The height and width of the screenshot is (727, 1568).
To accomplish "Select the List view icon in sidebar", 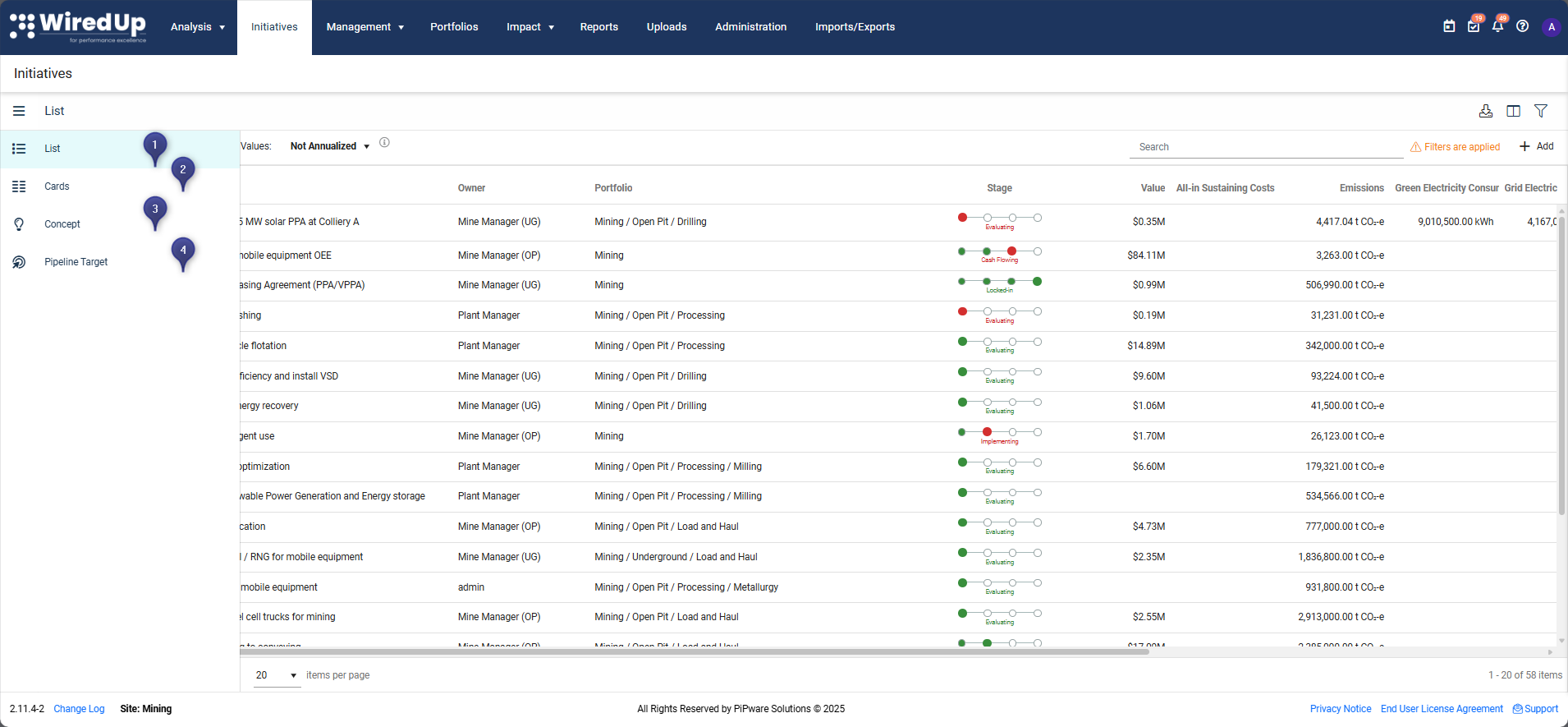I will click(19, 149).
